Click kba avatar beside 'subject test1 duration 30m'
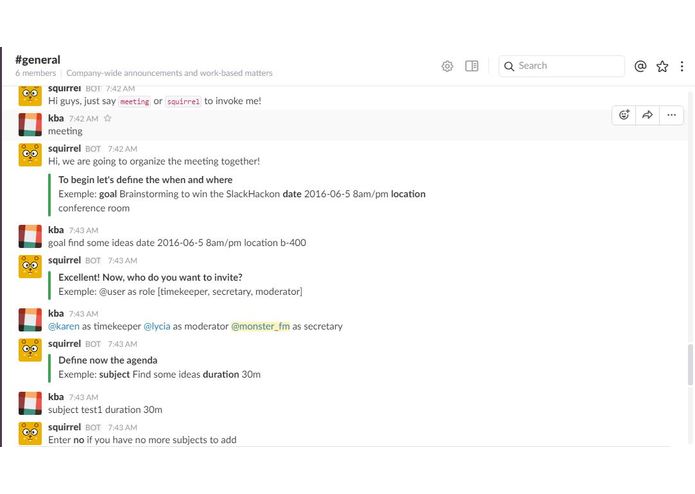The height and width of the screenshot is (494, 695). tap(30, 403)
